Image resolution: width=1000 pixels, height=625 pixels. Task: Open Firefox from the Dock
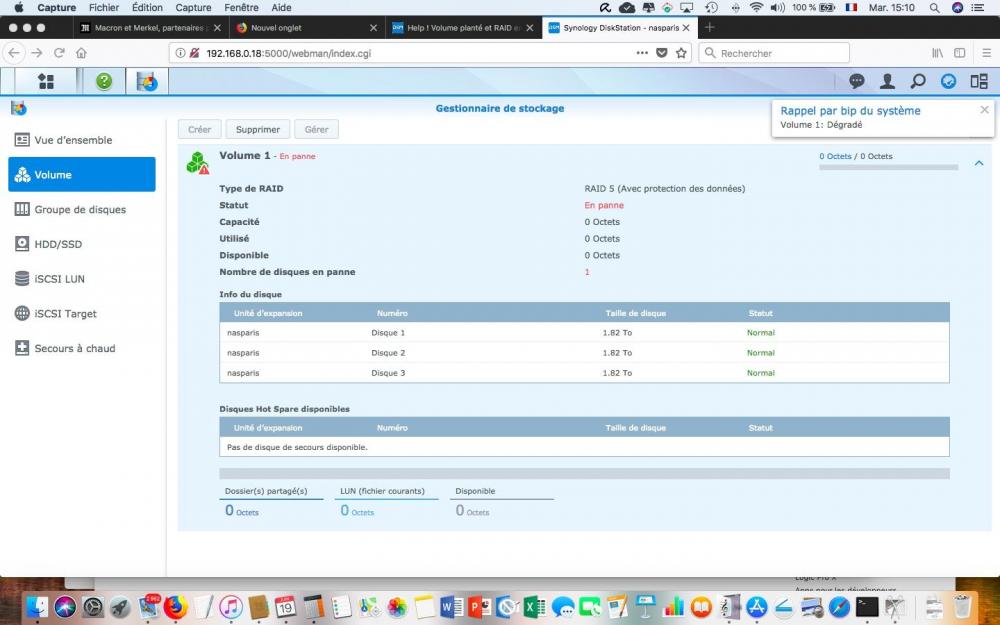click(175, 606)
